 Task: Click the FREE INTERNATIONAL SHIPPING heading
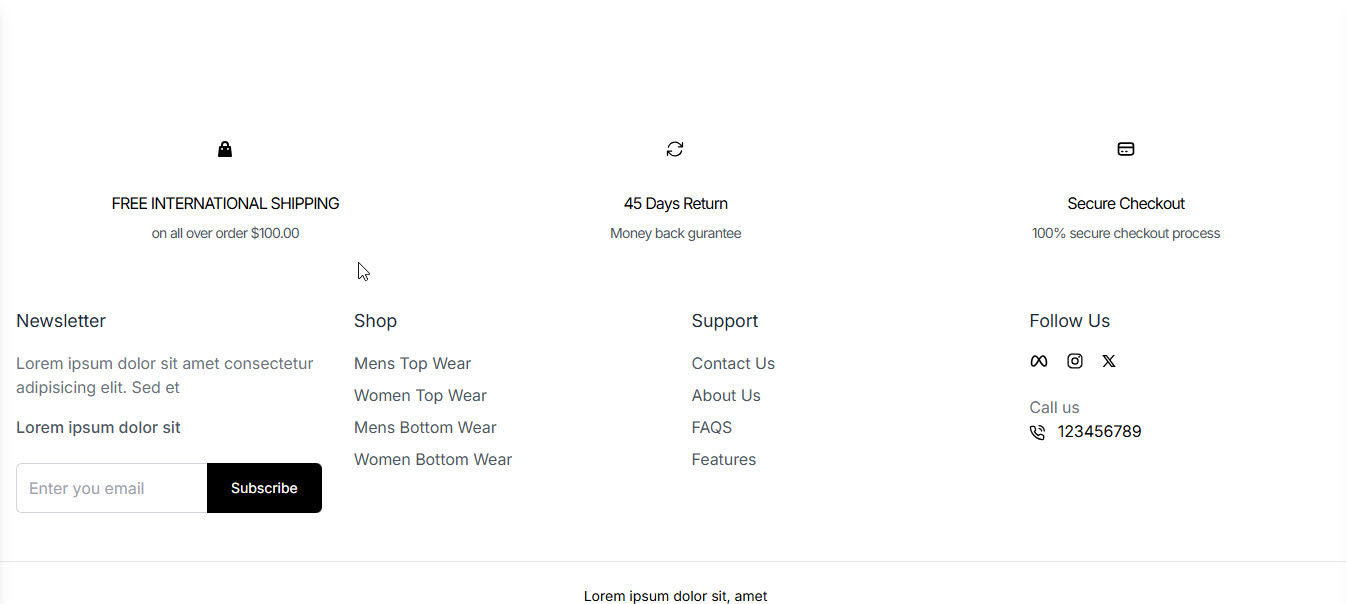226,203
